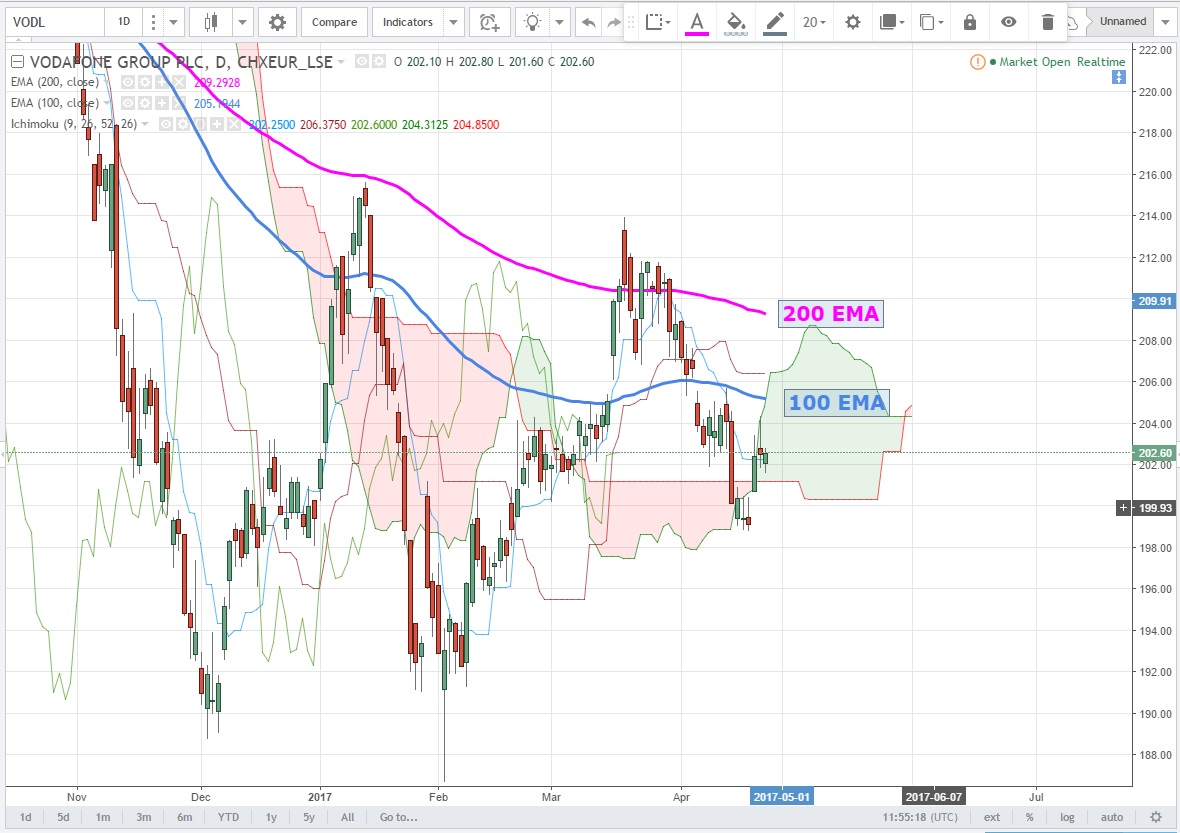Open the clone/copy drawing dropdown
1180x833 pixels.
pos(932,23)
